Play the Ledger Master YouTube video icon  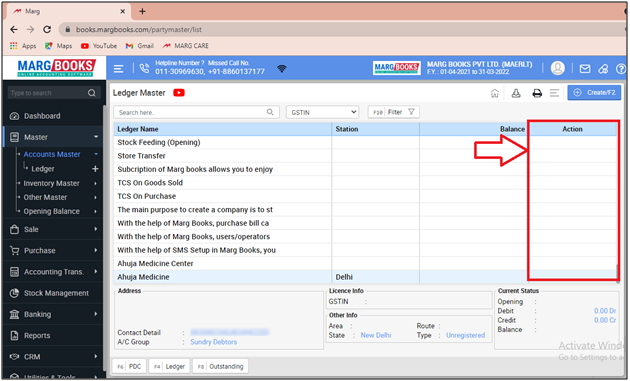click(179, 93)
